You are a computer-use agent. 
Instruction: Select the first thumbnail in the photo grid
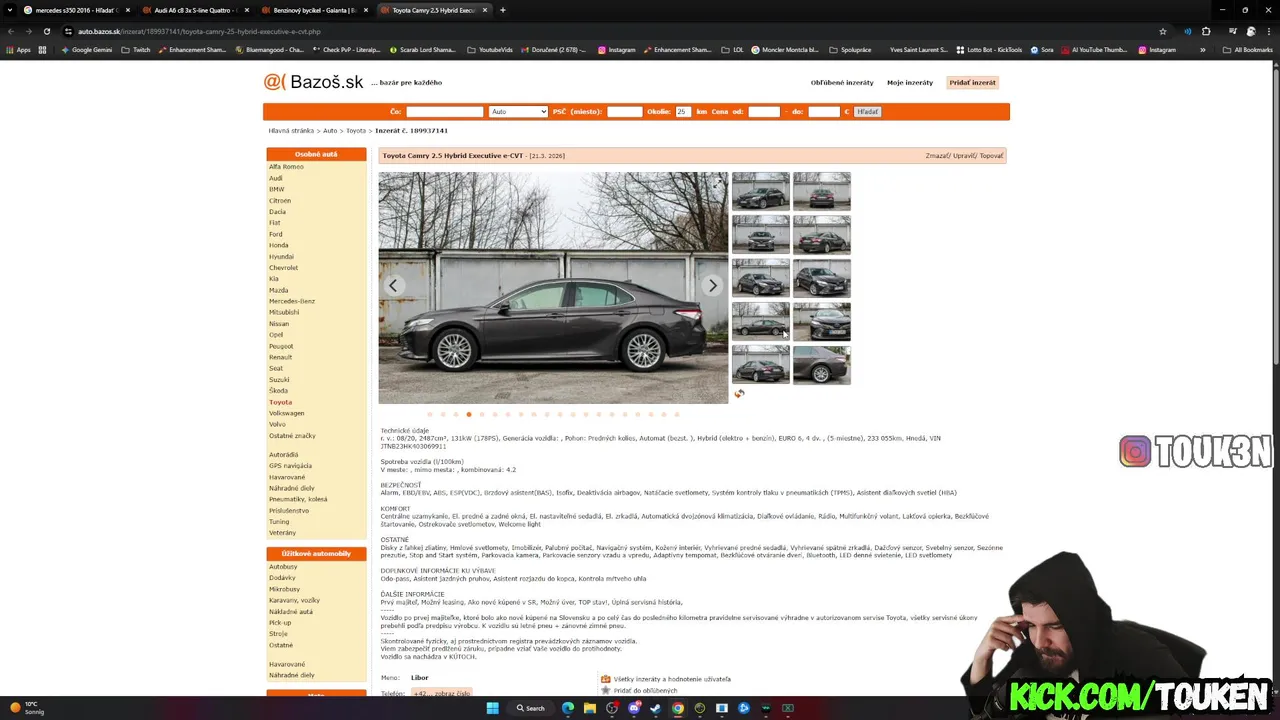click(760, 191)
